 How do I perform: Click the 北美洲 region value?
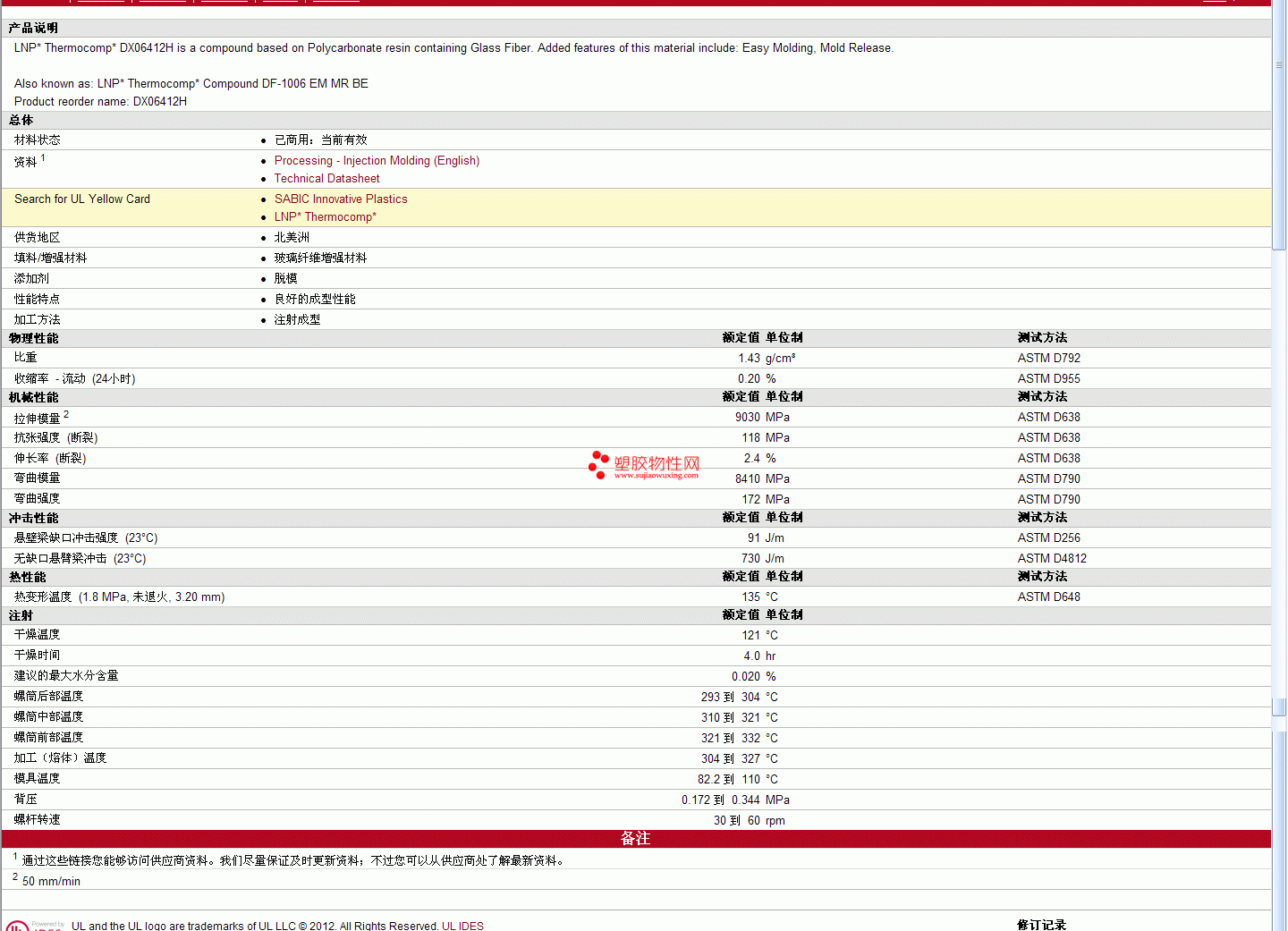click(x=292, y=238)
